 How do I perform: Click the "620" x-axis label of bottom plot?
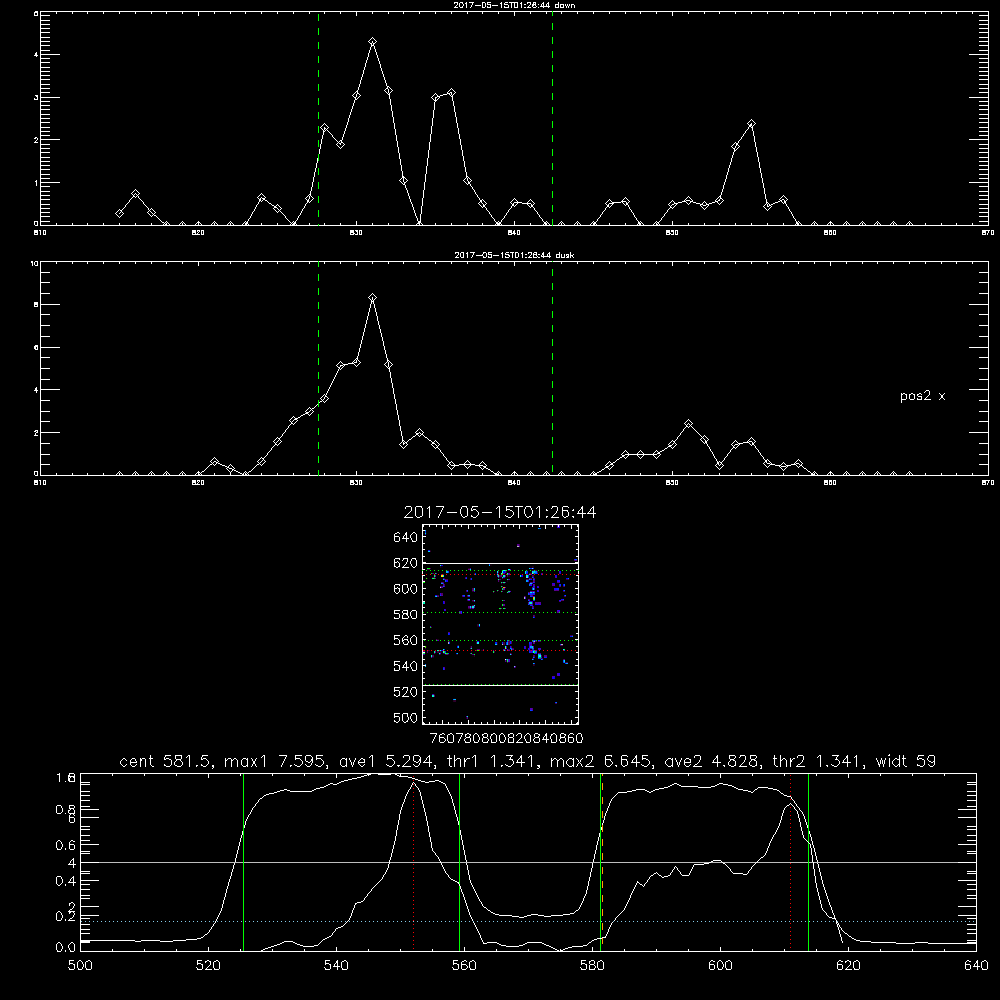[x=848, y=966]
